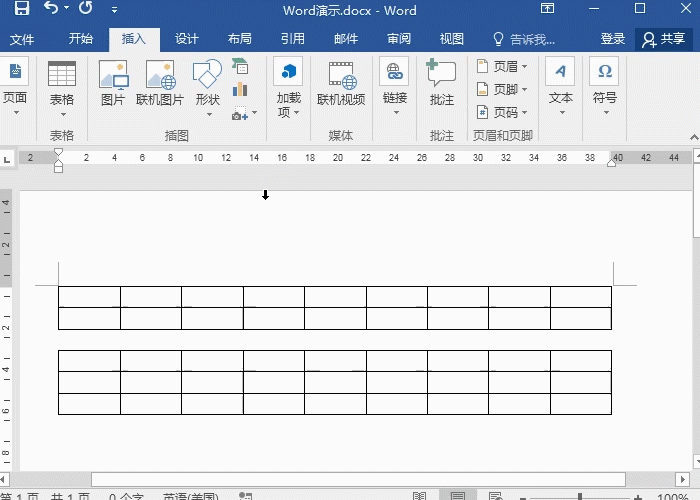Click the zoom out minus button
Screen dimensions: 700x500
(523, 497)
